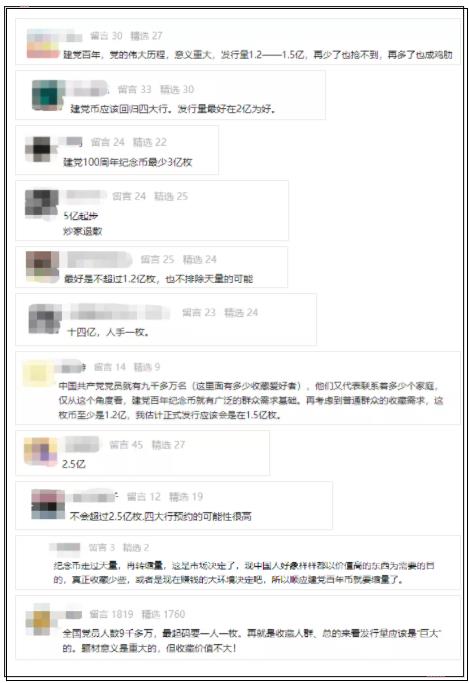Click blurred username of 纪念币走过大量 comment
Screen dimensions: 469x683
click(x=65, y=547)
